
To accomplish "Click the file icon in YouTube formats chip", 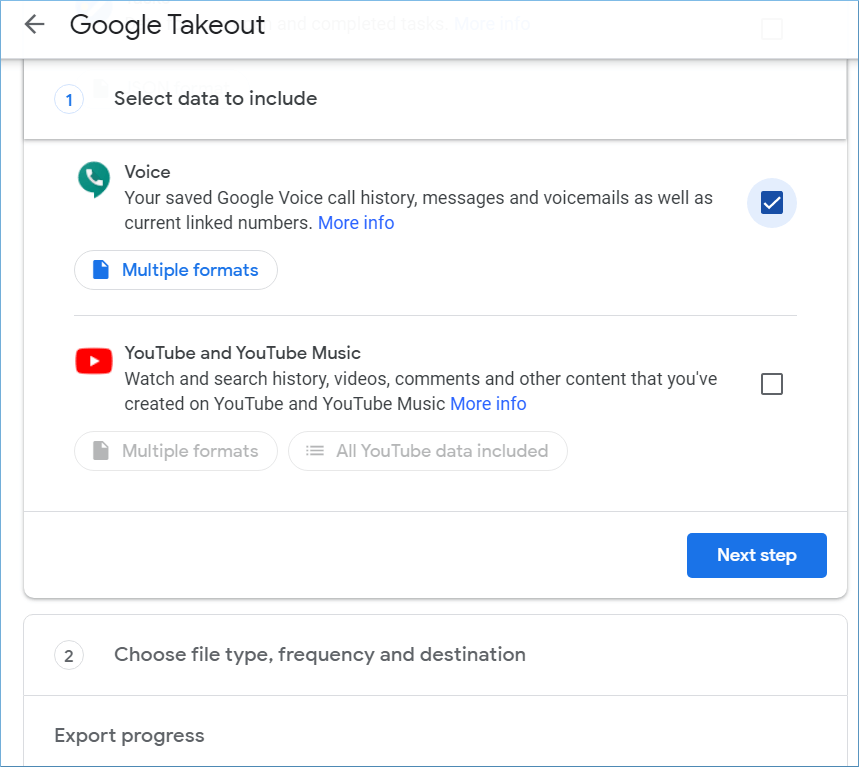I will (x=101, y=450).
